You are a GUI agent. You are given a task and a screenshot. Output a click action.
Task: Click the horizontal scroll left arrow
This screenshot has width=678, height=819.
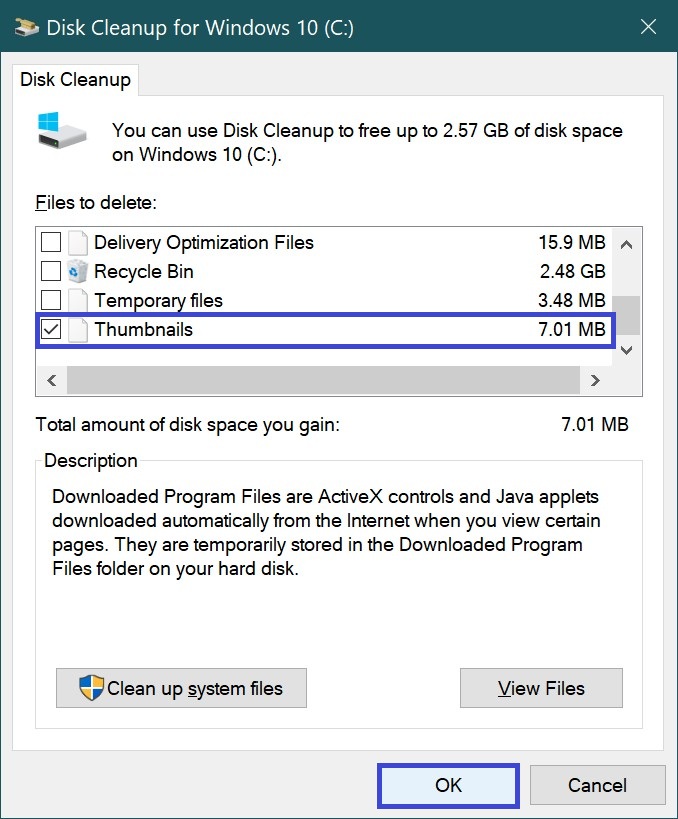coord(51,380)
